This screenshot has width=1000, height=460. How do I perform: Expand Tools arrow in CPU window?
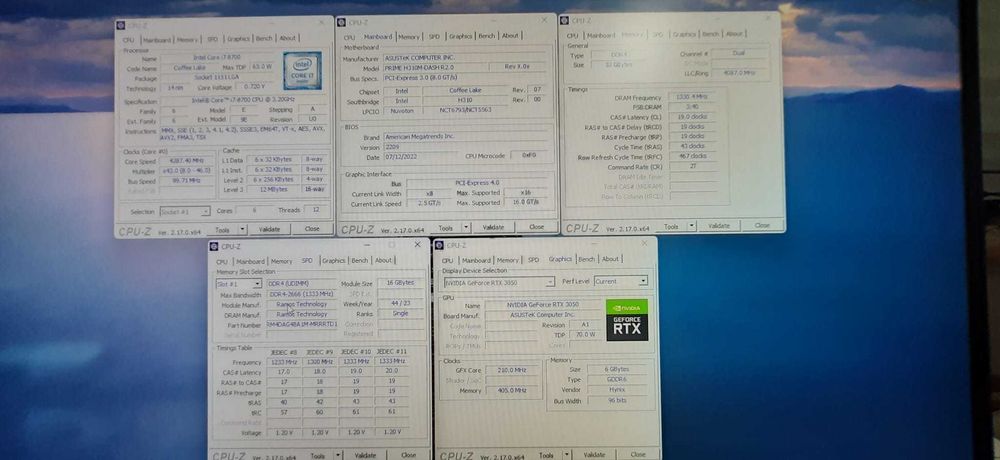coord(242,229)
